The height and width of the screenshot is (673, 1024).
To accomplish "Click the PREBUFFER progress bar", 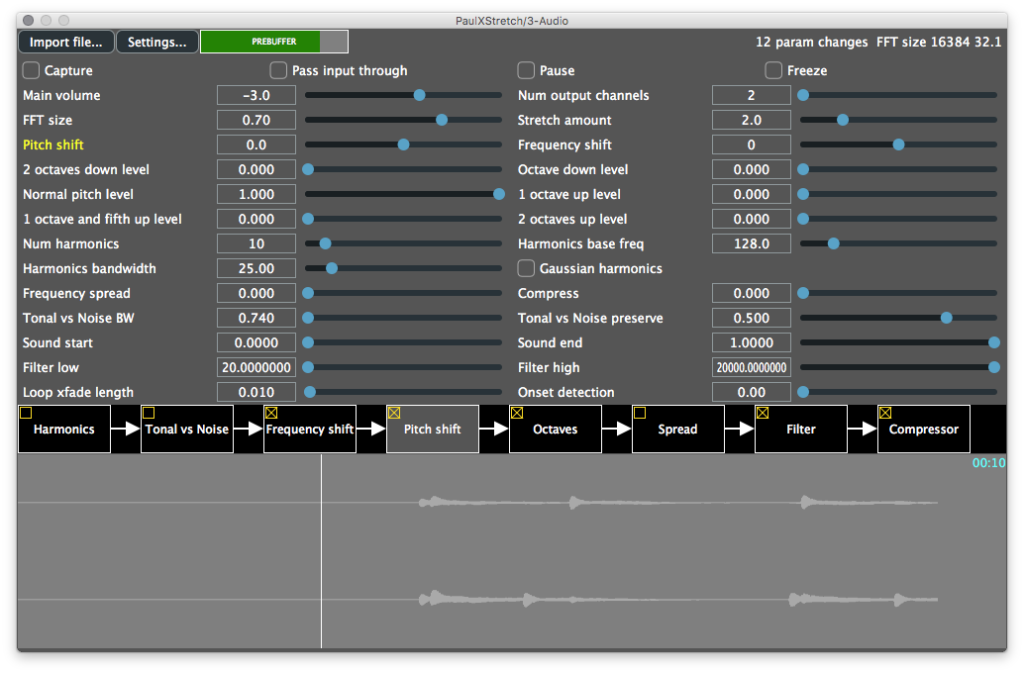I will click(274, 42).
